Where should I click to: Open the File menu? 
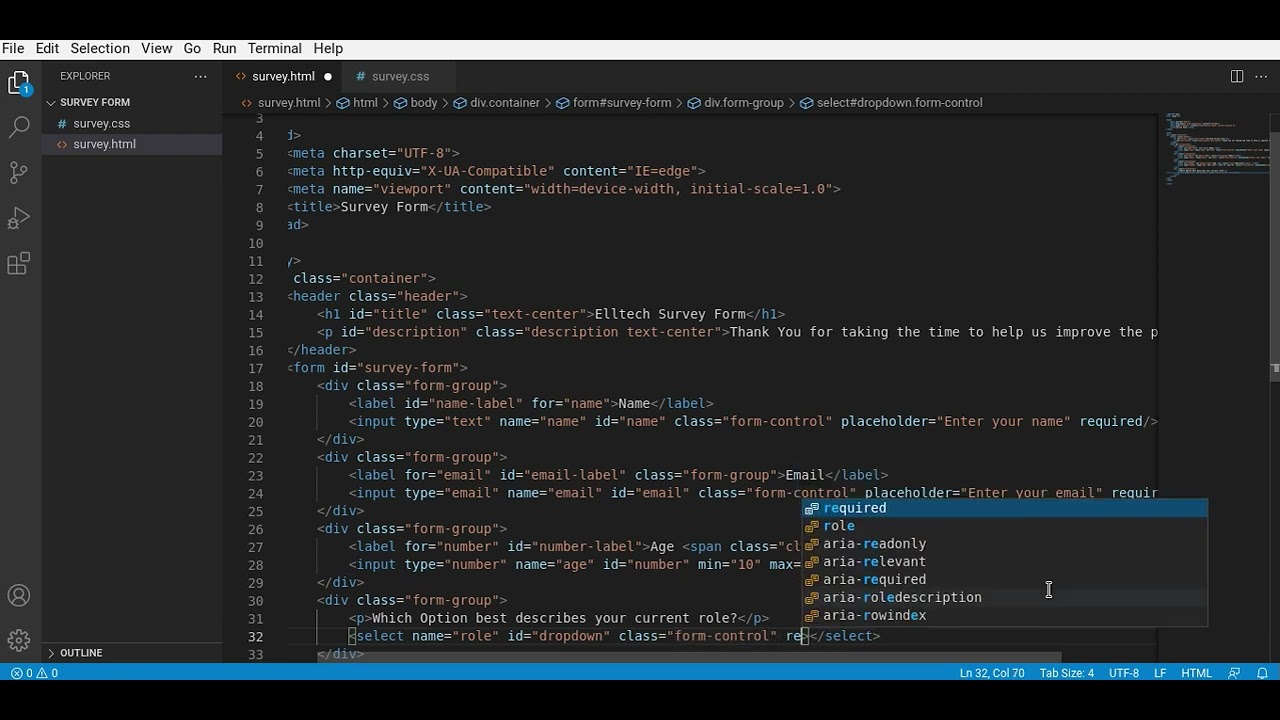tap(13, 48)
